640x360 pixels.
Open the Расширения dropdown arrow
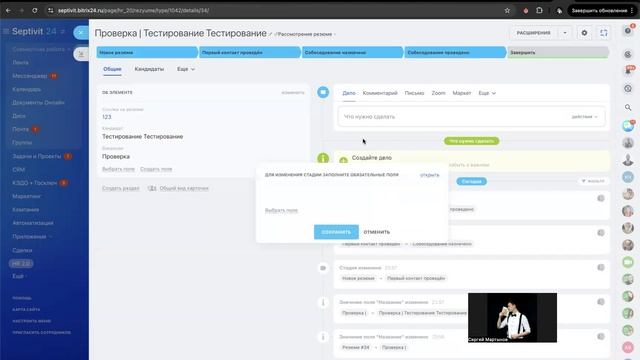tap(565, 33)
